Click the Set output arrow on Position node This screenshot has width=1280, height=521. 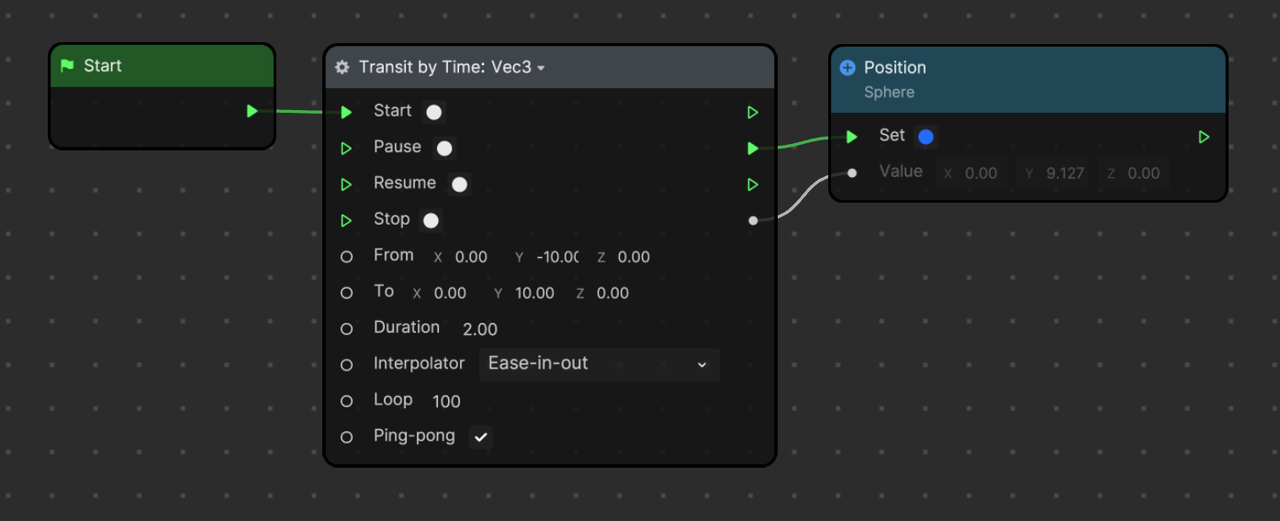pyautogui.click(x=1204, y=137)
